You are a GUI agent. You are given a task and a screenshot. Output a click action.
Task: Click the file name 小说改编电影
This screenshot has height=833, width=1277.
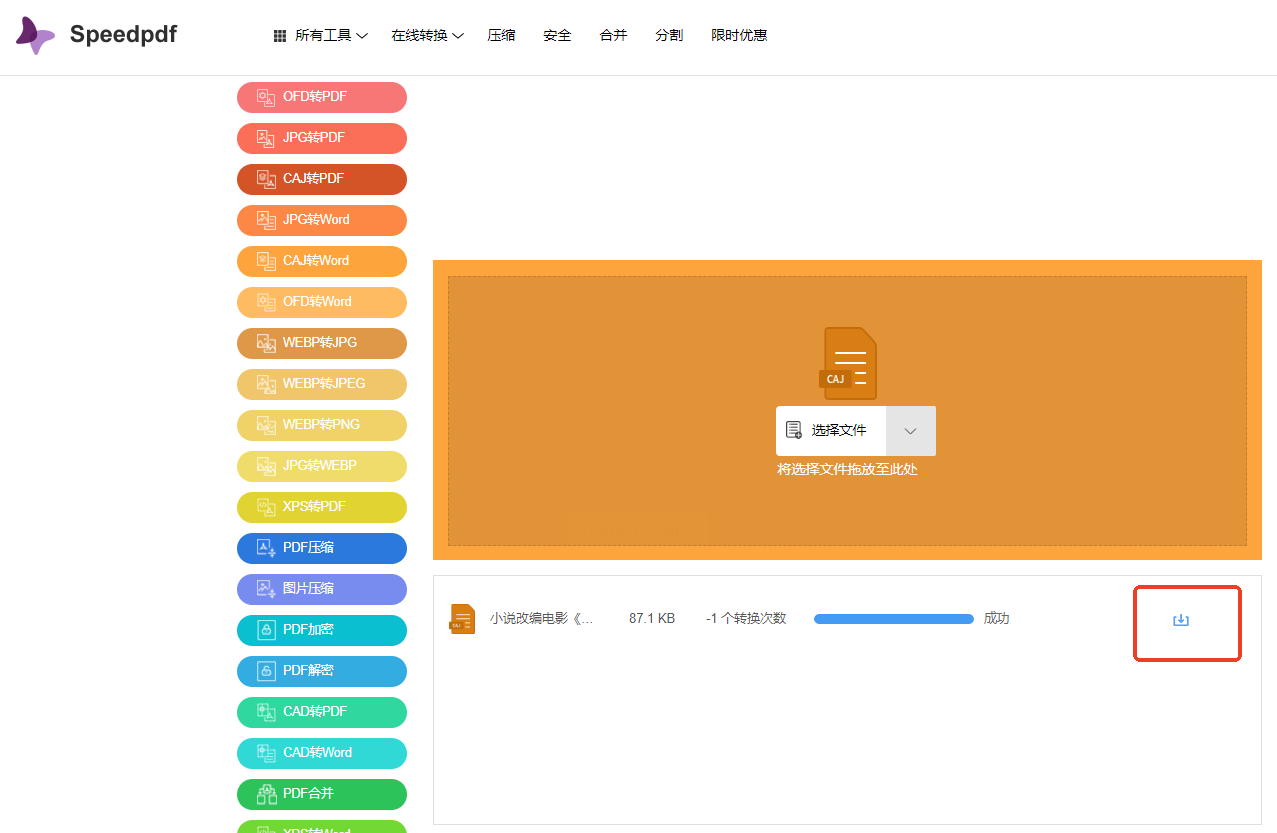click(x=541, y=619)
